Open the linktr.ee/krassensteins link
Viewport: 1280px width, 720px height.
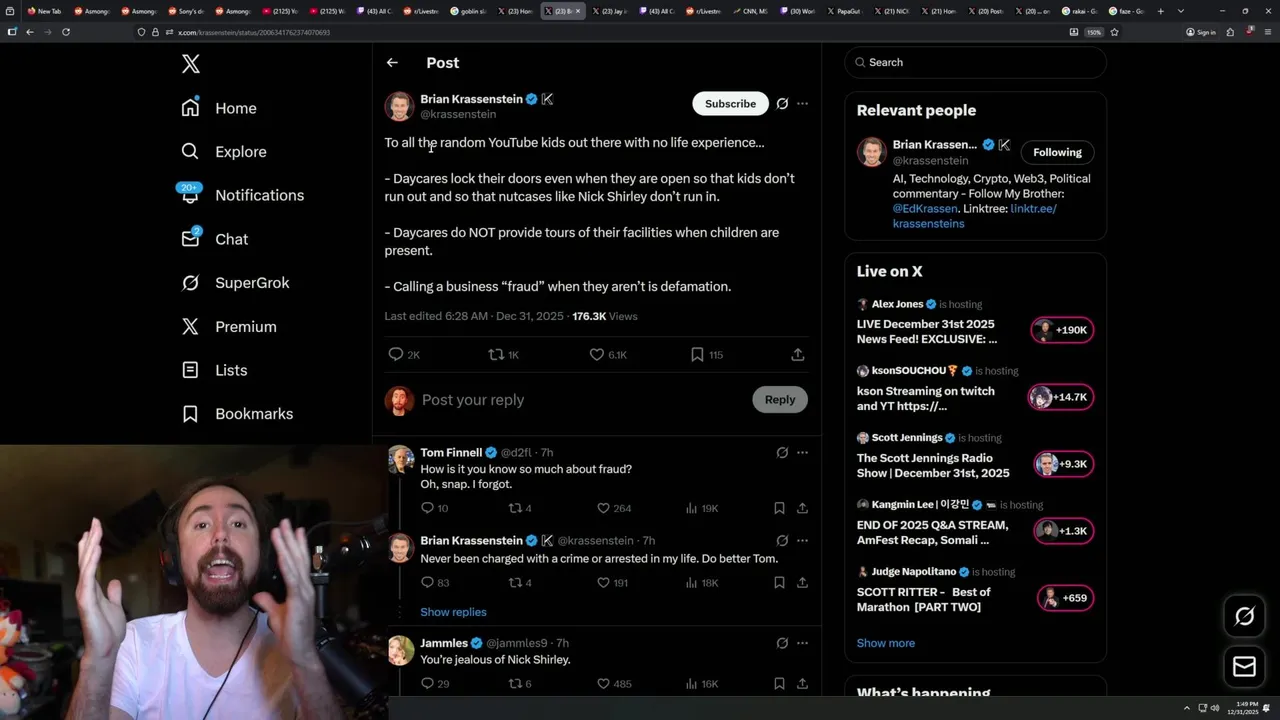pos(975,216)
